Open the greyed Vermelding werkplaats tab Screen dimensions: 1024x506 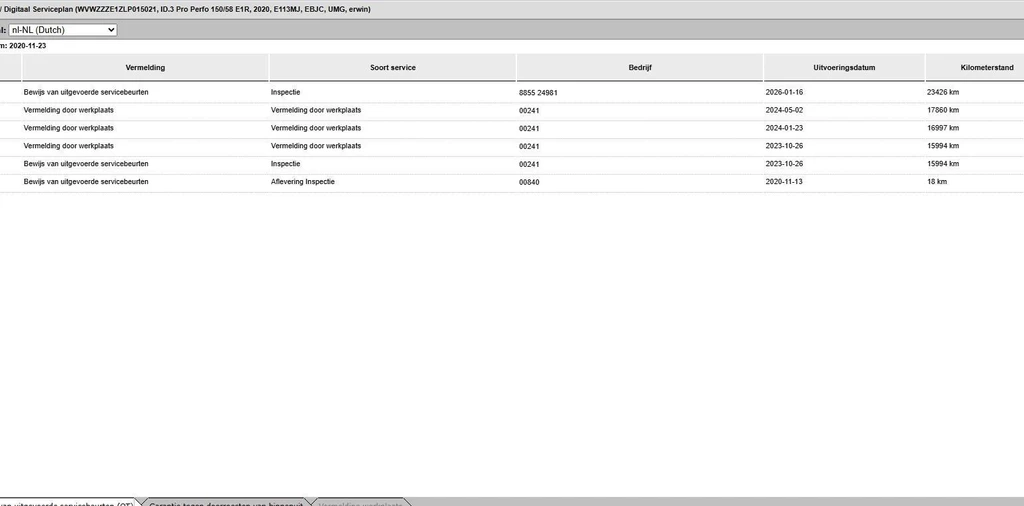coord(360,502)
